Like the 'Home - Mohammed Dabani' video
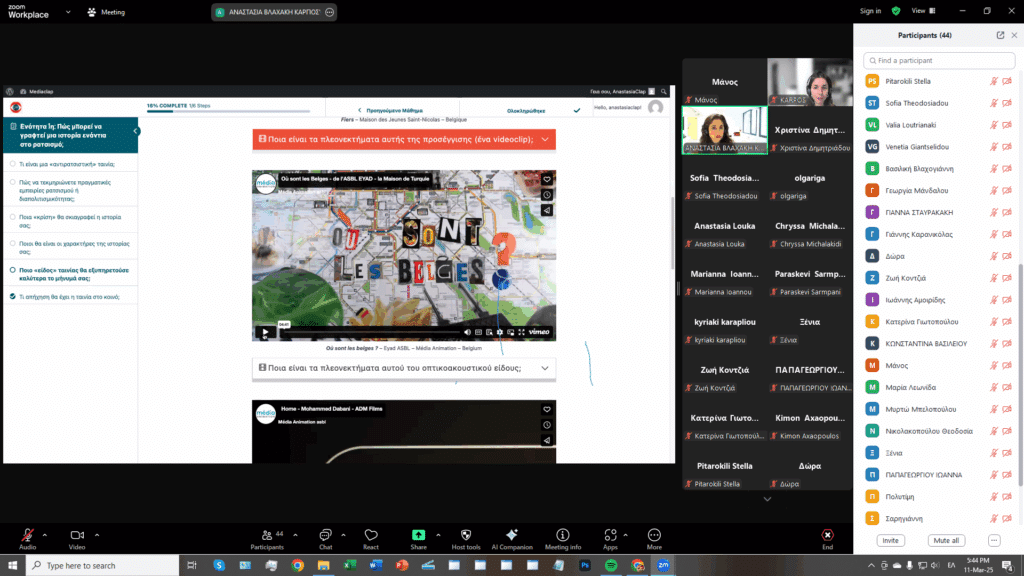 coord(547,409)
